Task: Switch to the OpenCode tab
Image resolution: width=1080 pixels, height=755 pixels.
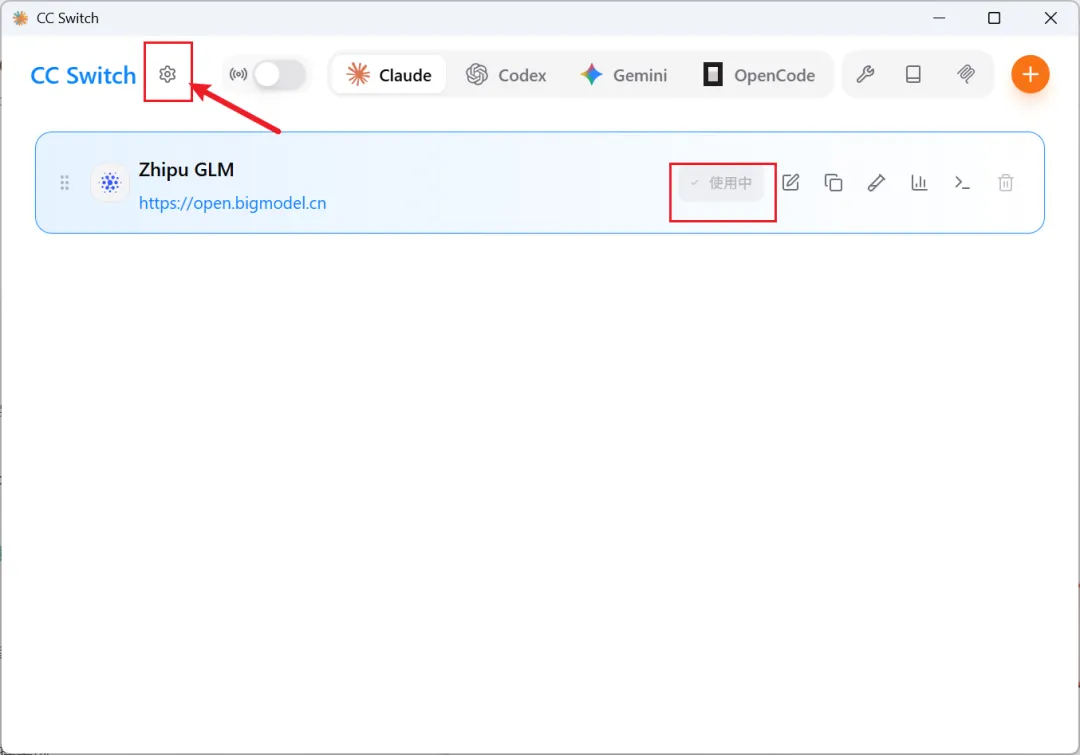Action: tap(759, 74)
